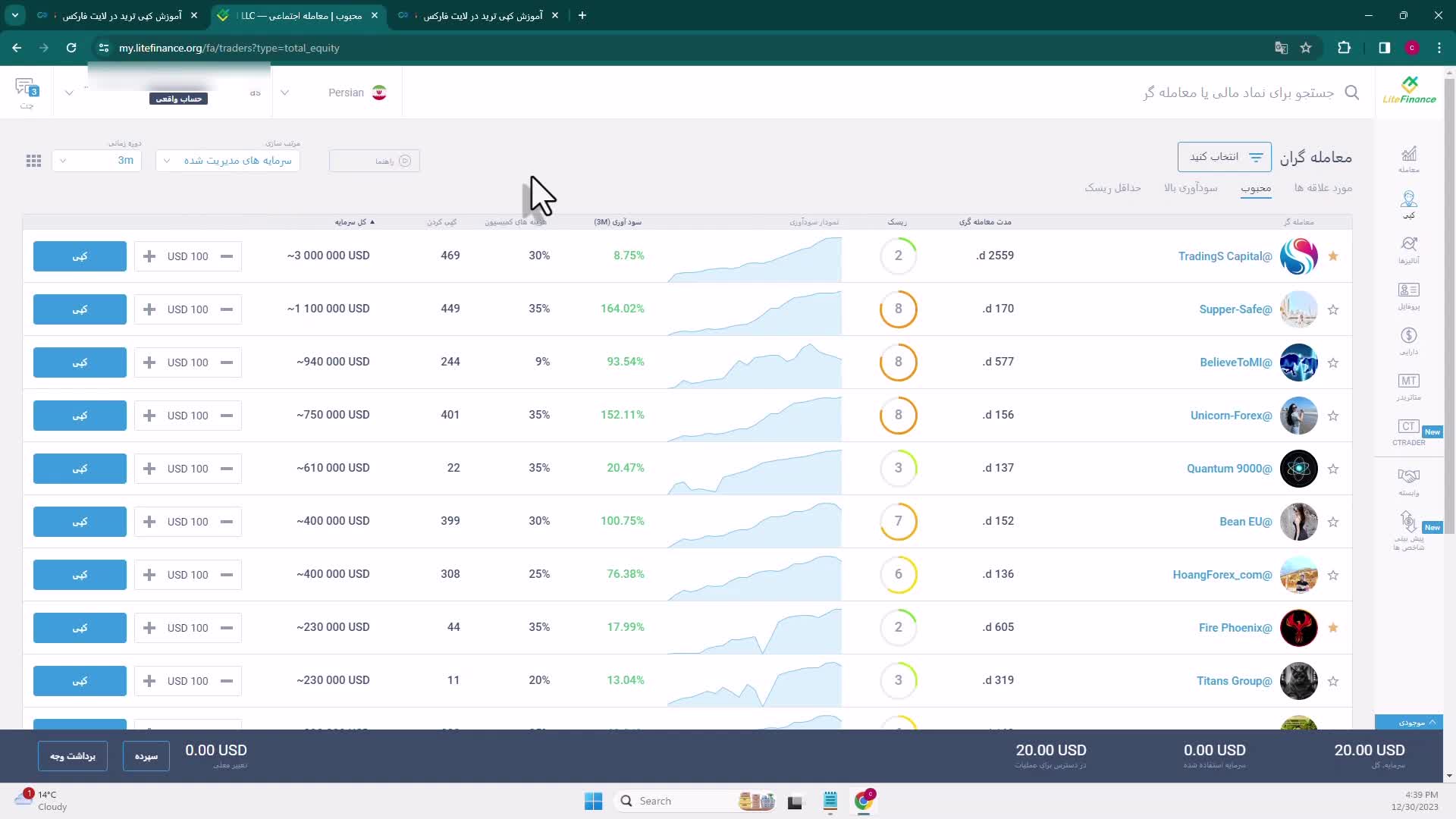Viewport: 1456px width, 819px height.
Task: Switch to grid view icon
Action: [33, 161]
